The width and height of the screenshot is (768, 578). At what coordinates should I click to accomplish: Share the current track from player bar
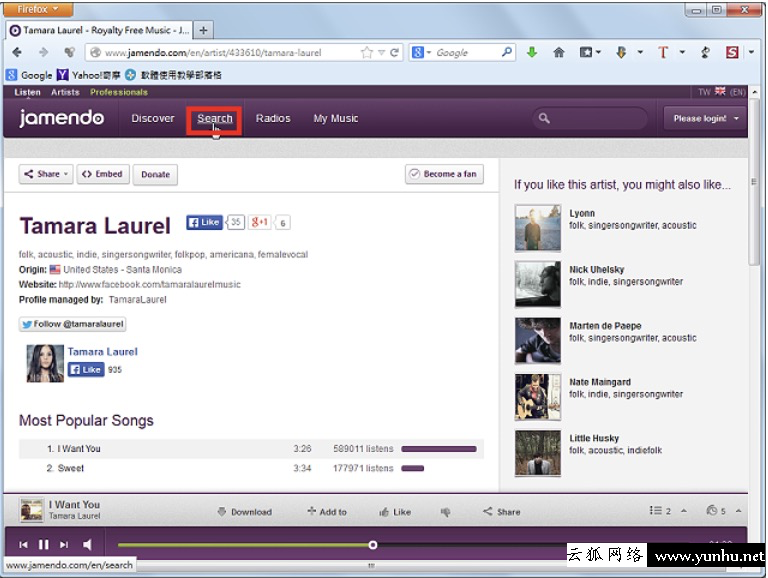502,512
